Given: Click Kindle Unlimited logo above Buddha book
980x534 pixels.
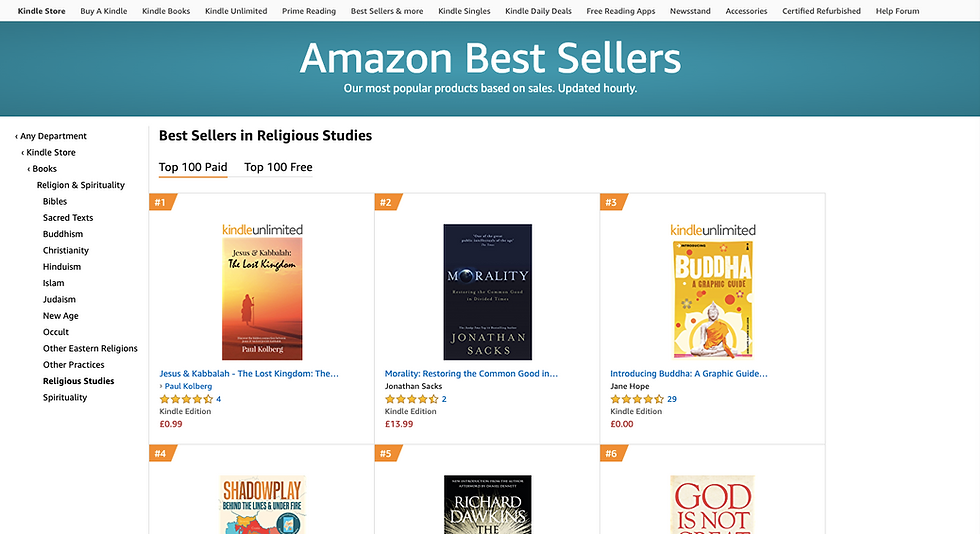Looking at the screenshot, I should [x=712, y=230].
